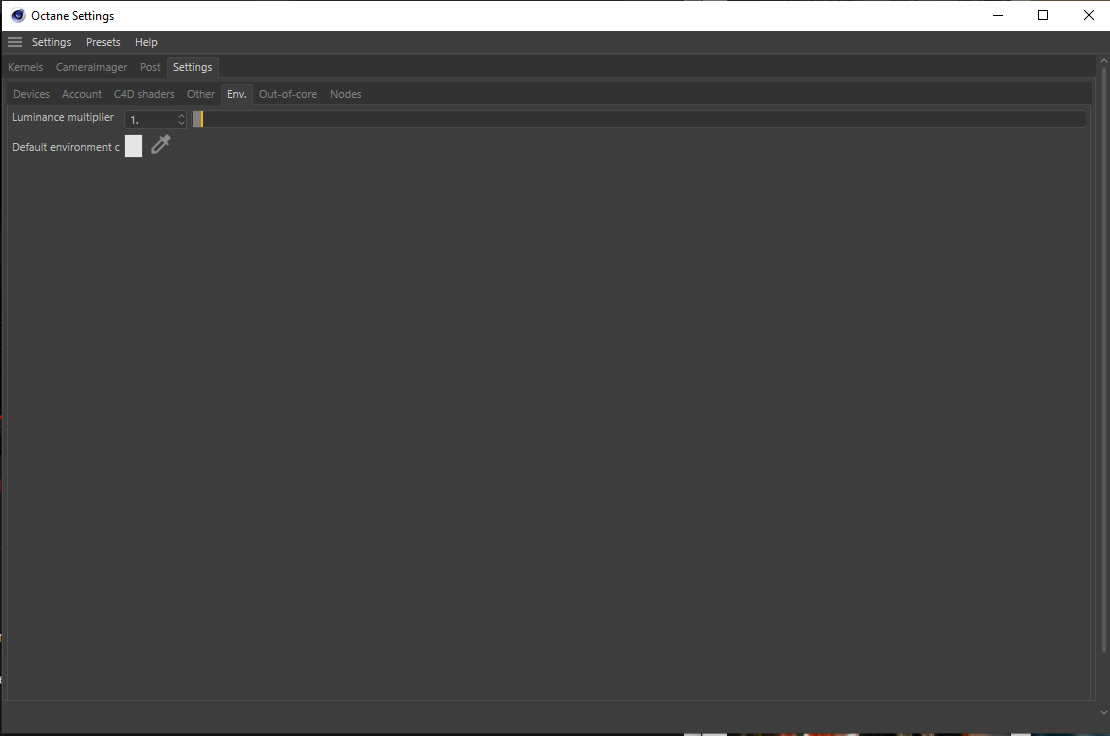The width and height of the screenshot is (1110, 736).
Task: Open the Presets menu
Action: click(x=103, y=42)
